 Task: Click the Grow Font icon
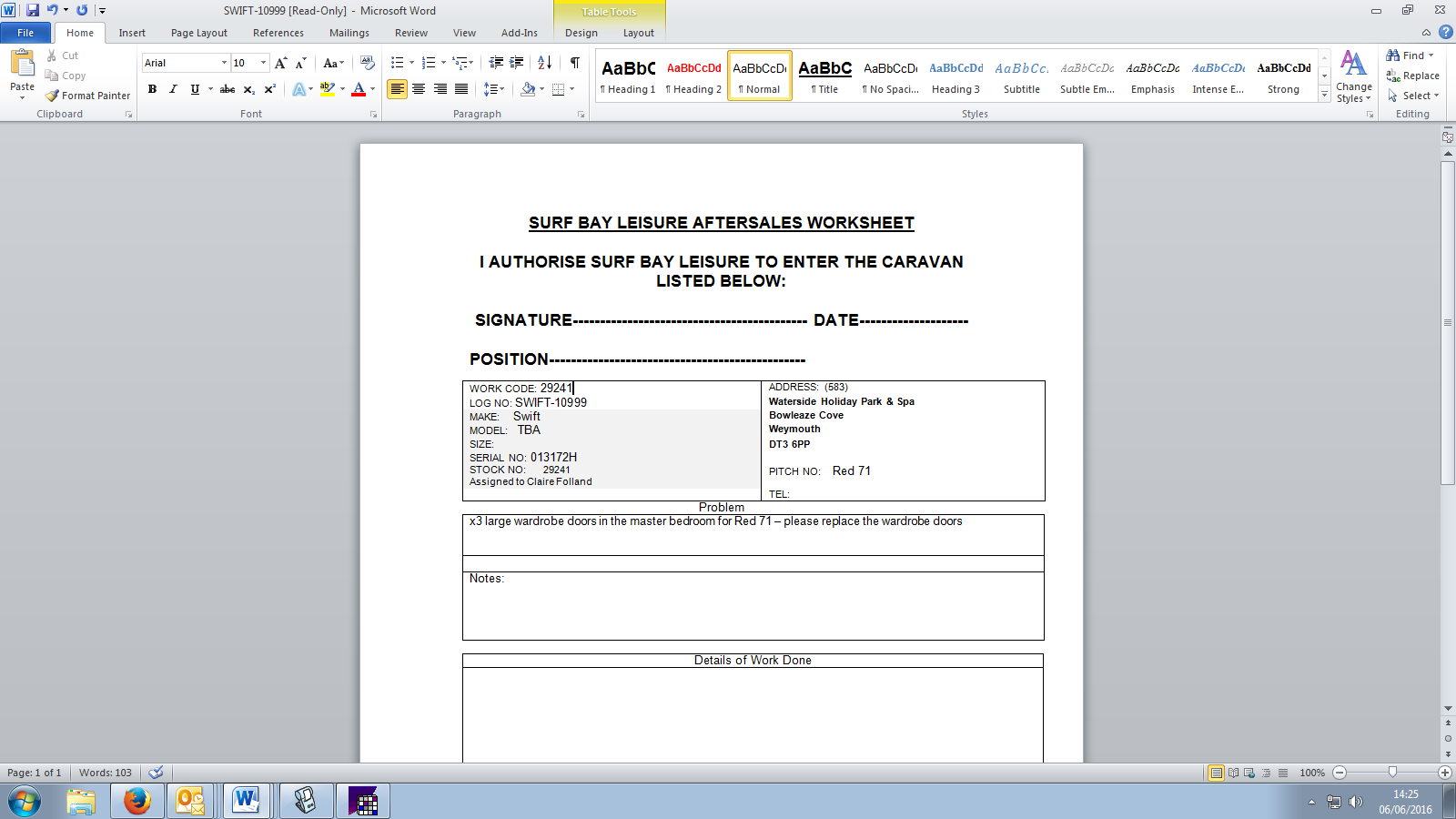tap(281, 63)
